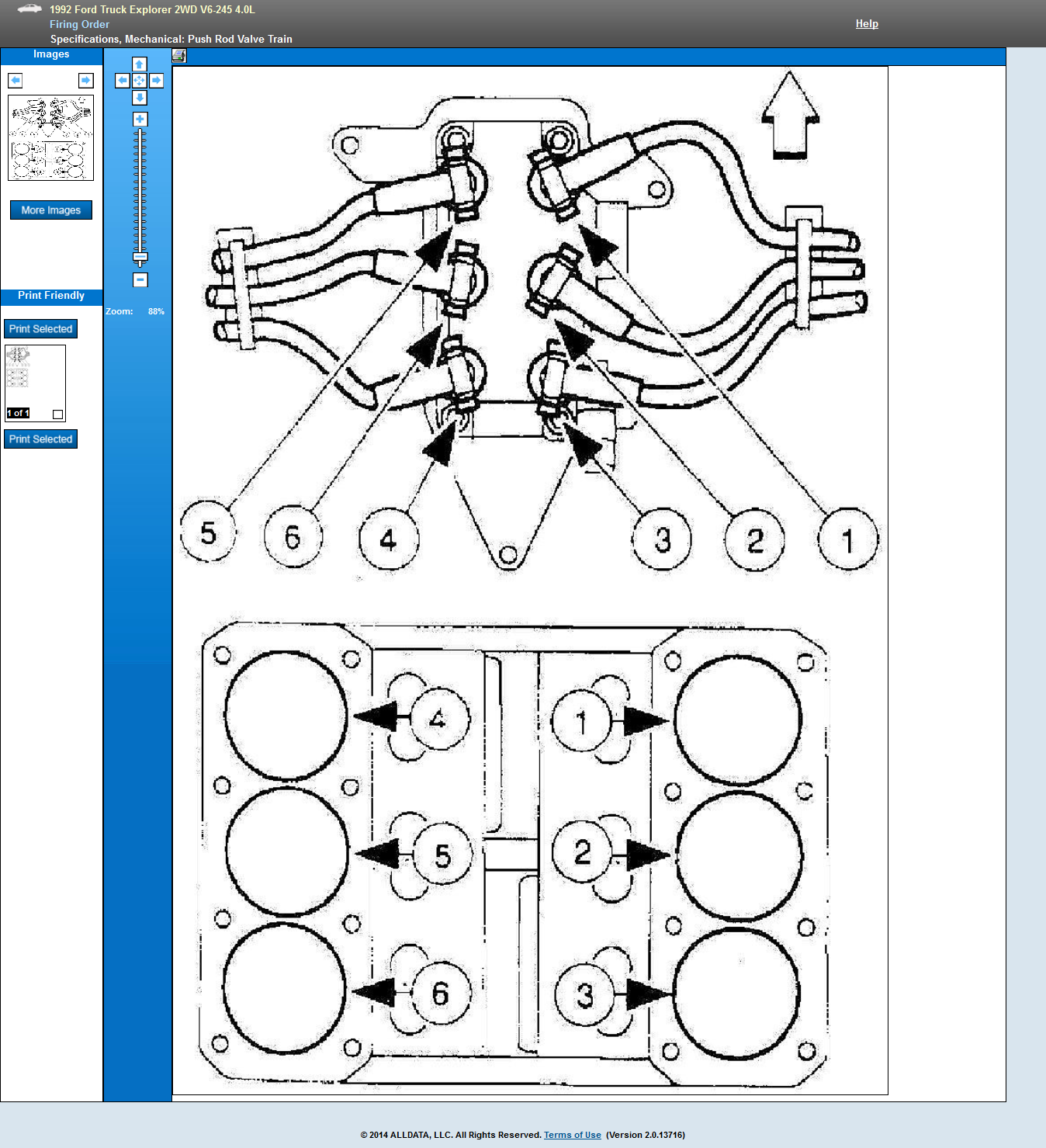
Task: Recenter the diagram with the center pan icon
Action: pyautogui.click(x=140, y=81)
